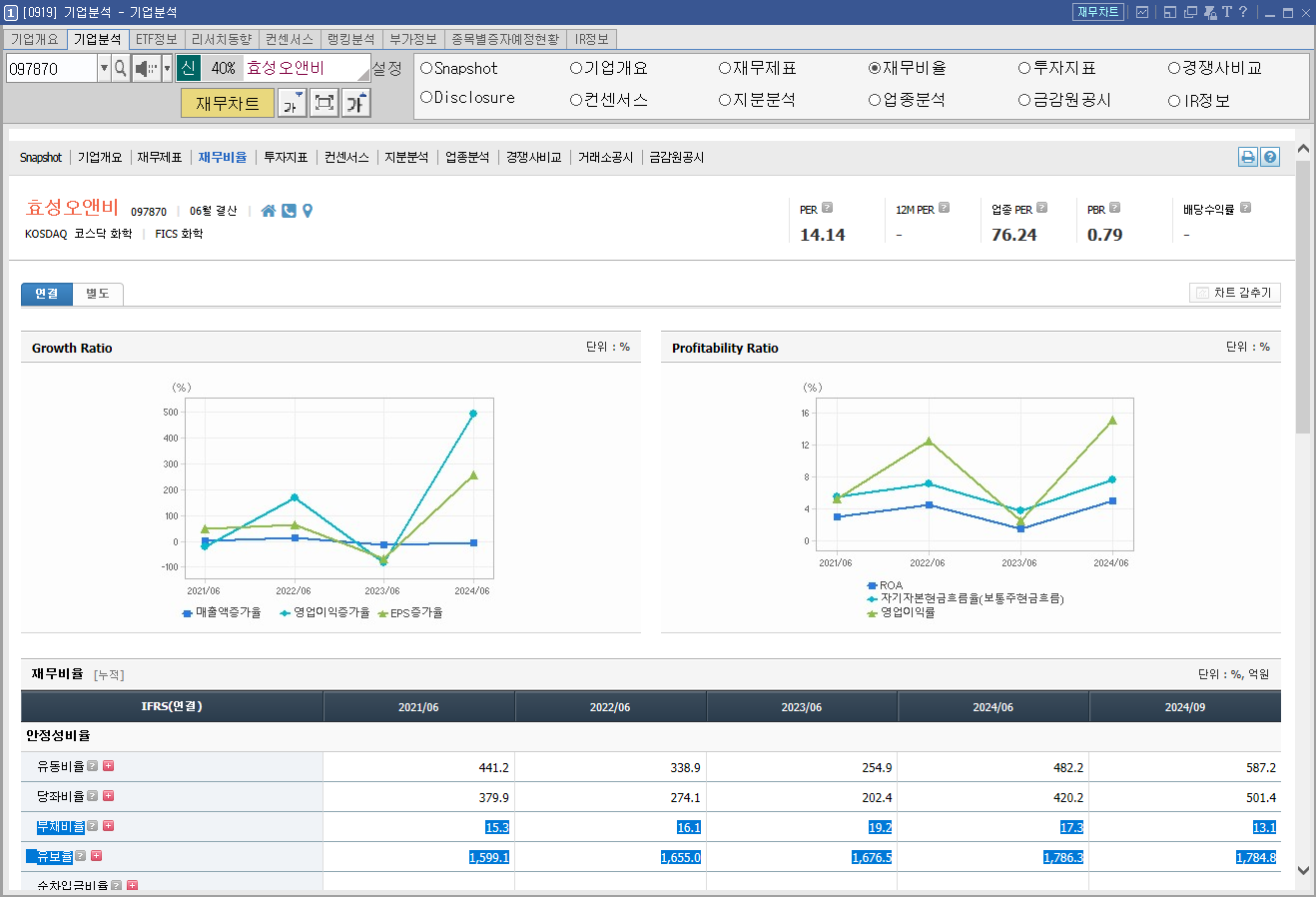1316x897 pixels.
Task: Open the sound options dropdown arrow
Action: pos(167,69)
